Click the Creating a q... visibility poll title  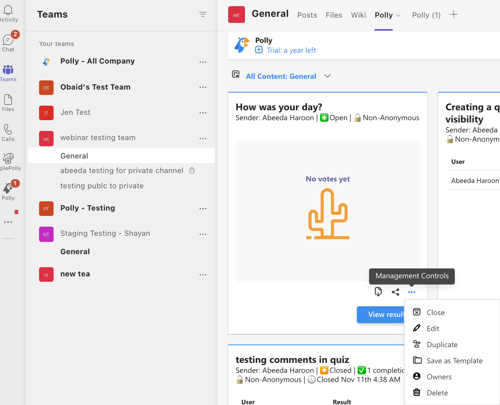tap(472, 113)
